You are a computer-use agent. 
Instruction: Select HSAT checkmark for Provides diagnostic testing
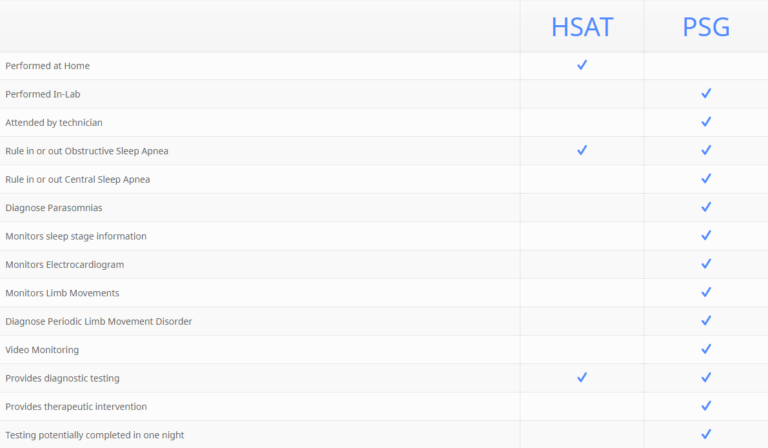[581, 378]
